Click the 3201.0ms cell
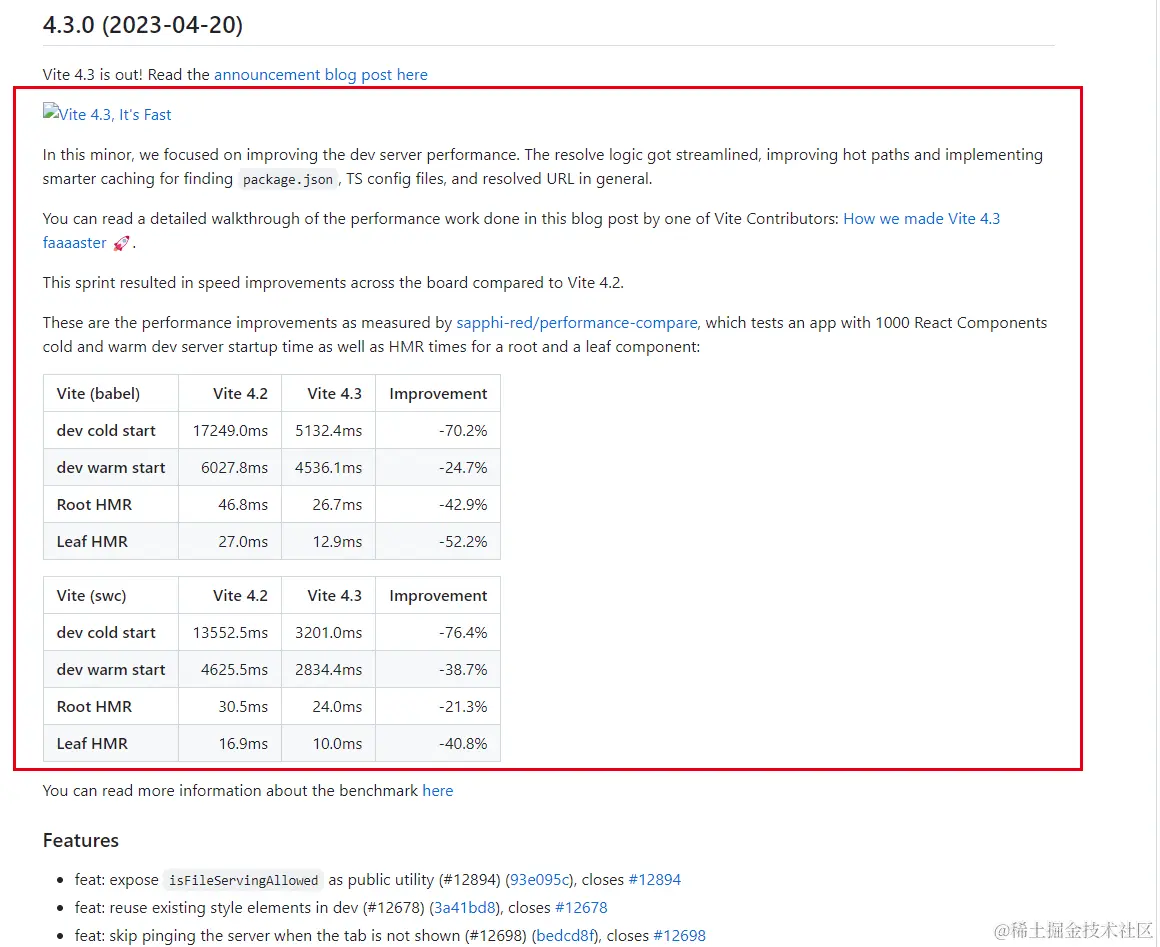 point(328,633)
